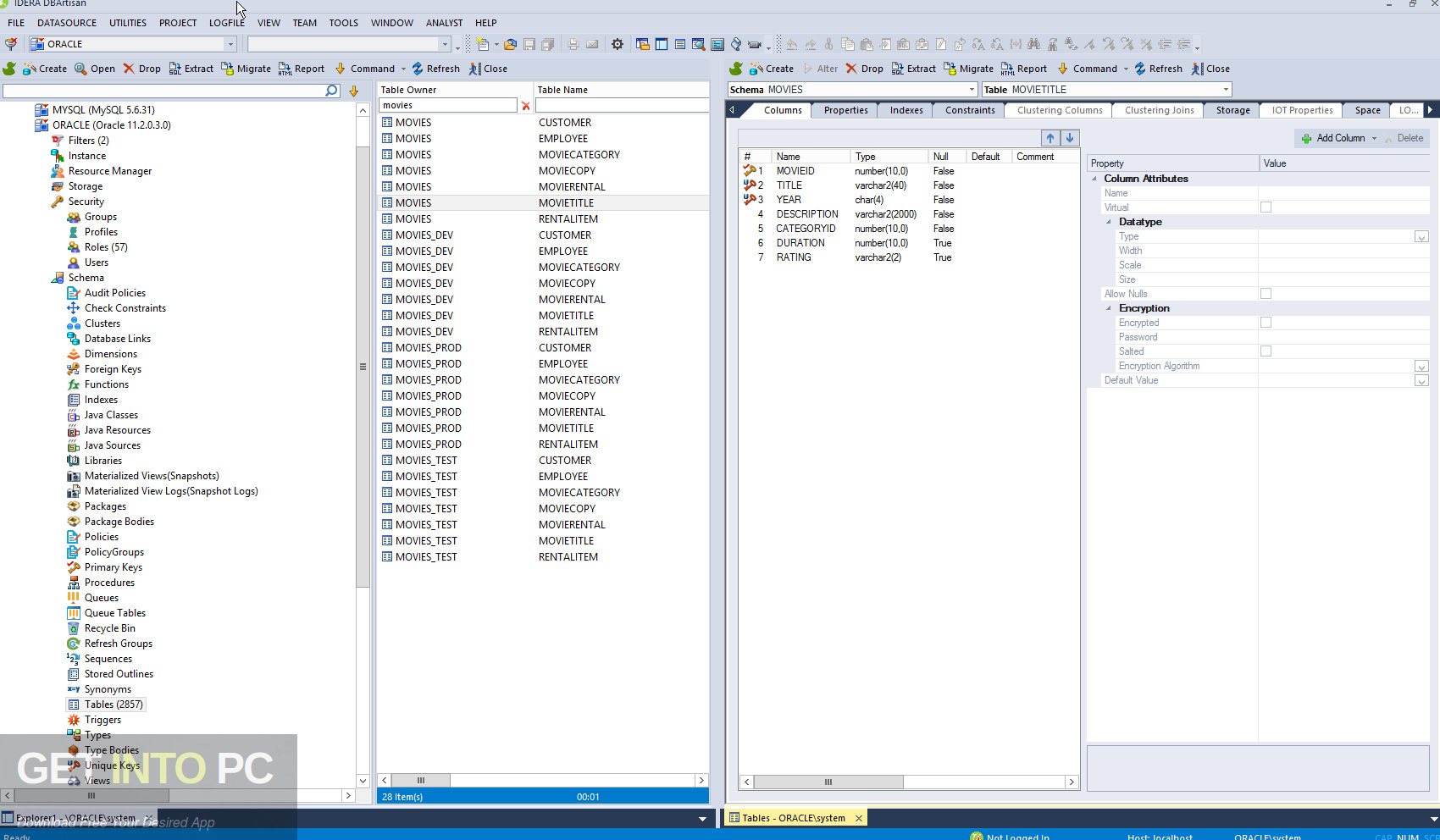Image resolution: width=1440 pixels, height=840 pixels.
Task: Open file using folder toolbar icon
Action: (510, 44)
